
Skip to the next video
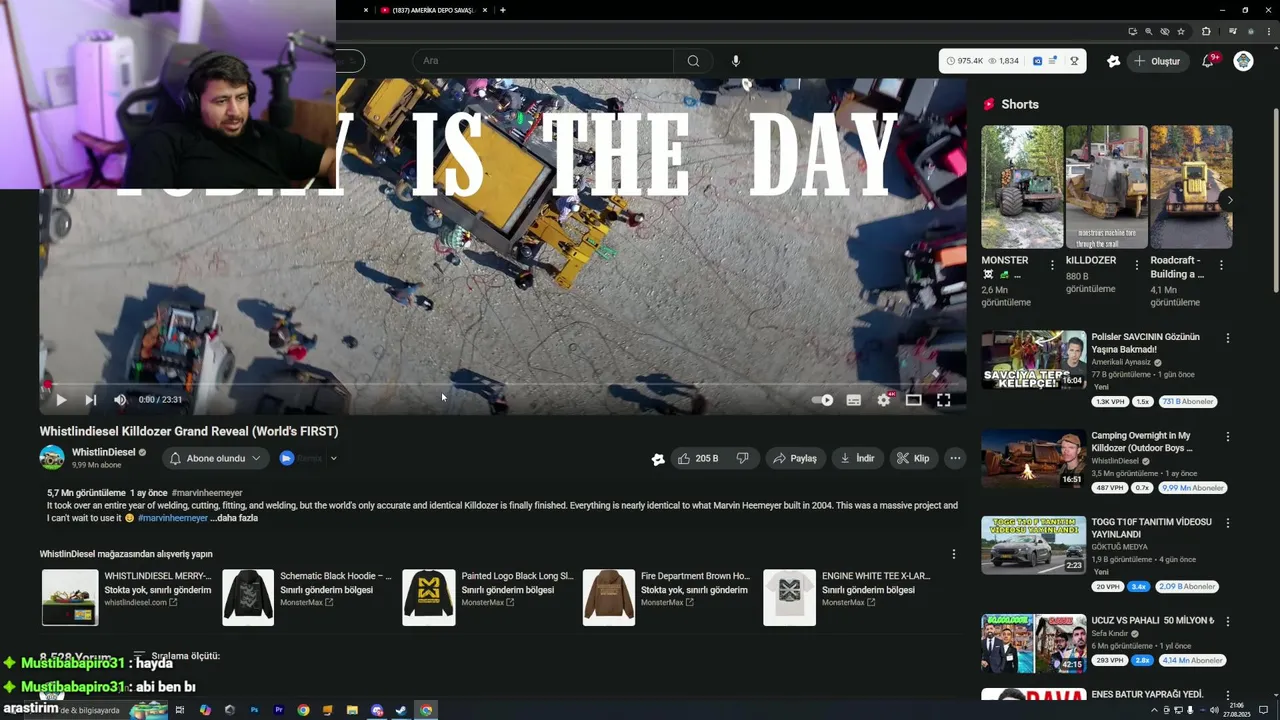point(91,400)
